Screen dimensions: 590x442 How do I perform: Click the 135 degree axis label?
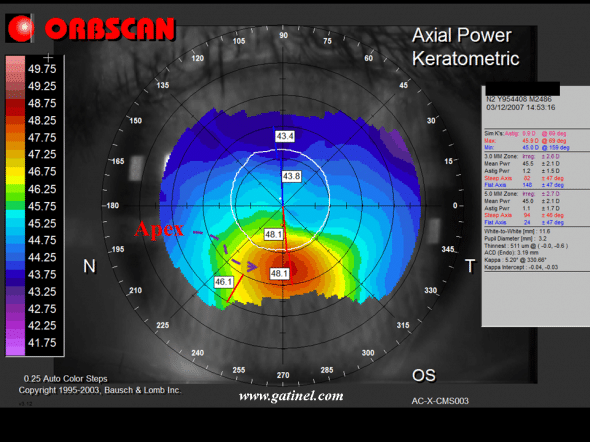tap(163, 85)
